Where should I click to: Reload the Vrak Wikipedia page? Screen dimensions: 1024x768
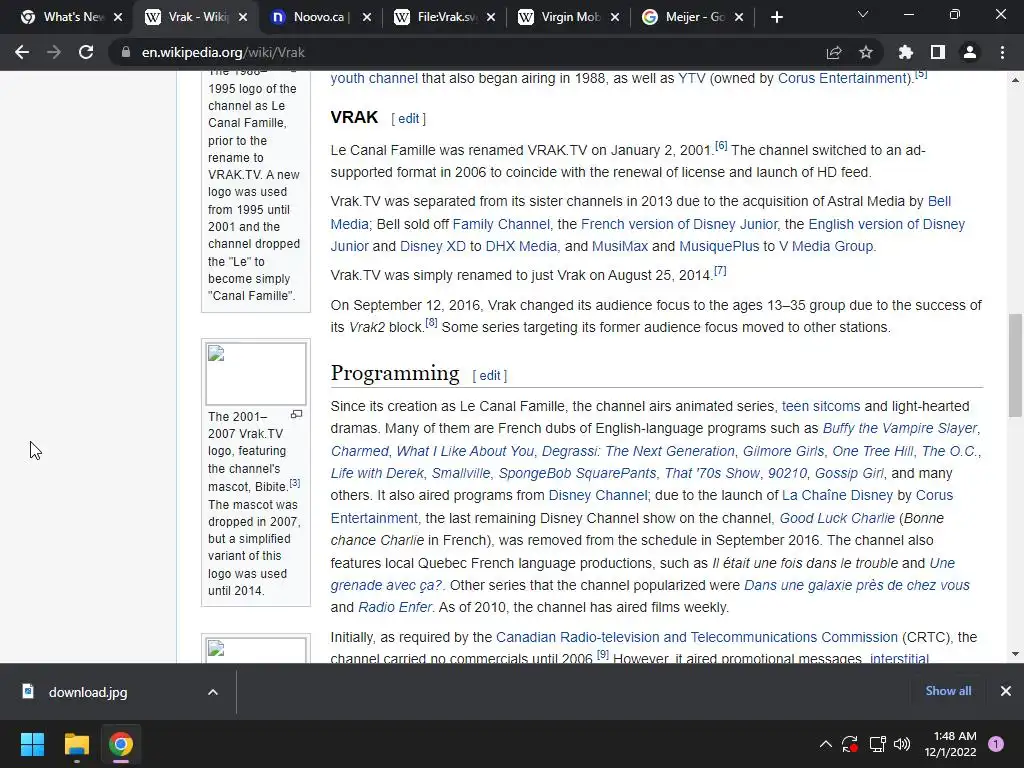pos(86,52)
